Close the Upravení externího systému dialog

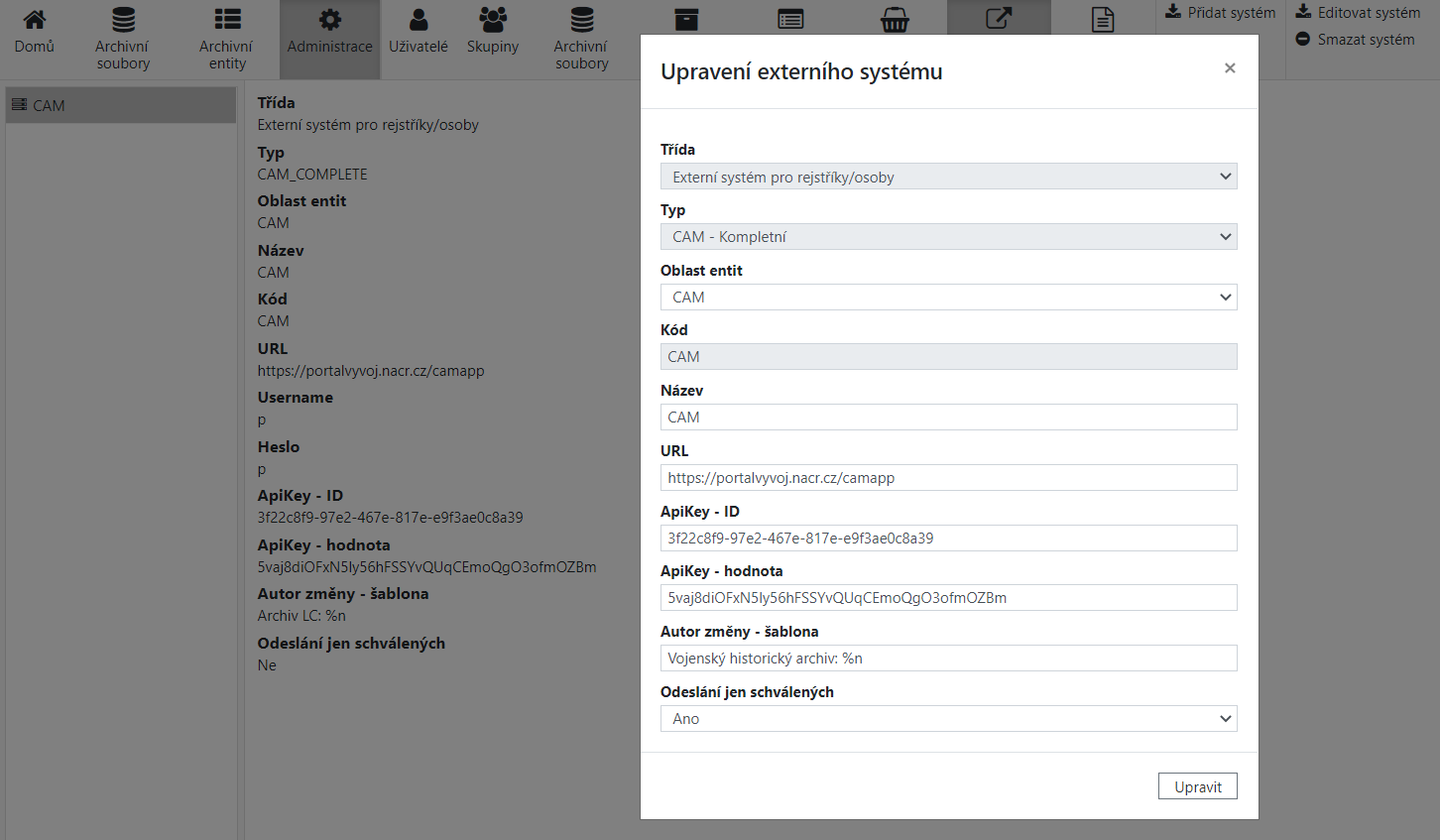pyautogui.click(x=1230, y=67)
